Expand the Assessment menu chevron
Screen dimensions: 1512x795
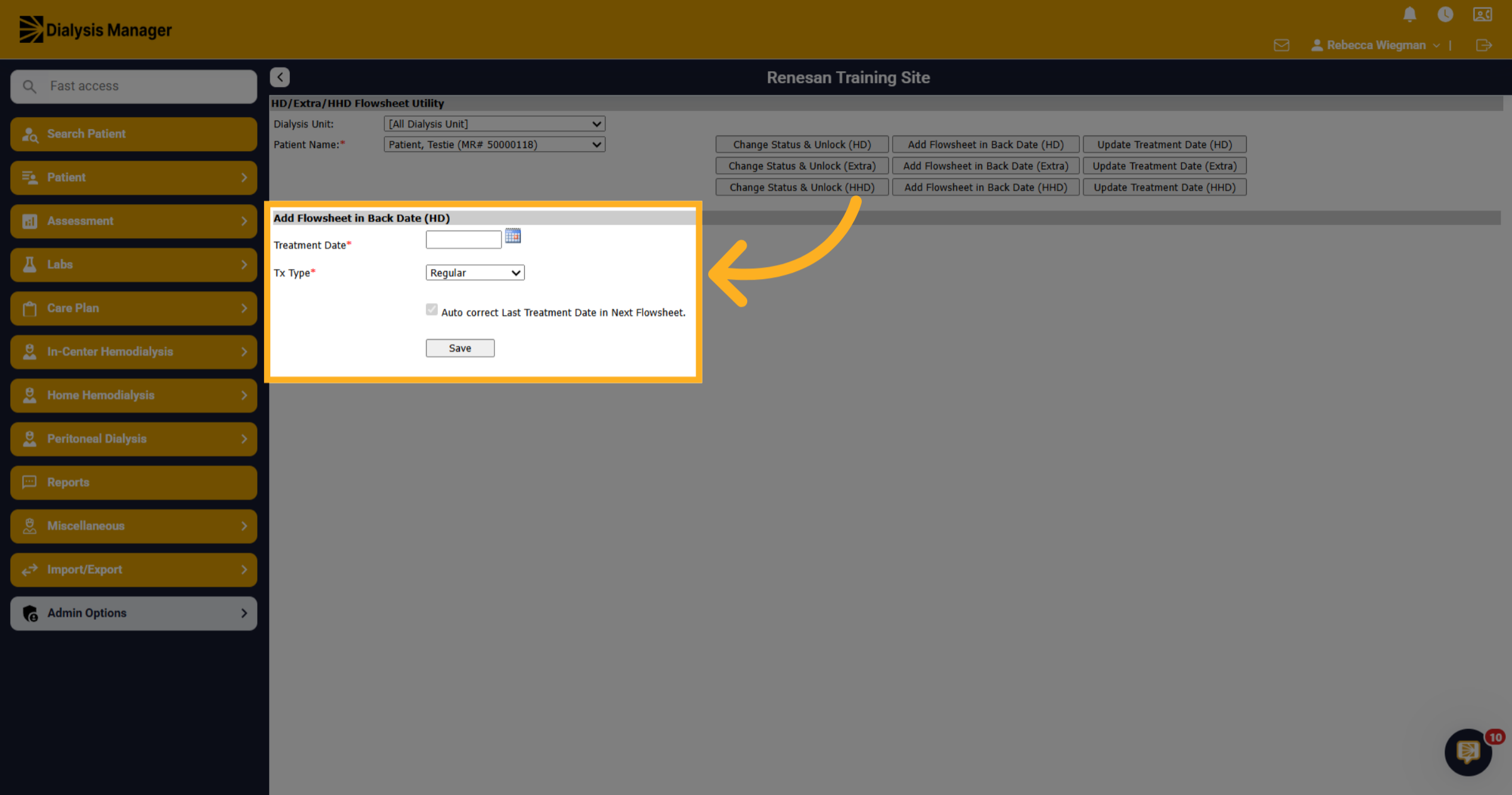pyautogui.click(x=244, y=221)
